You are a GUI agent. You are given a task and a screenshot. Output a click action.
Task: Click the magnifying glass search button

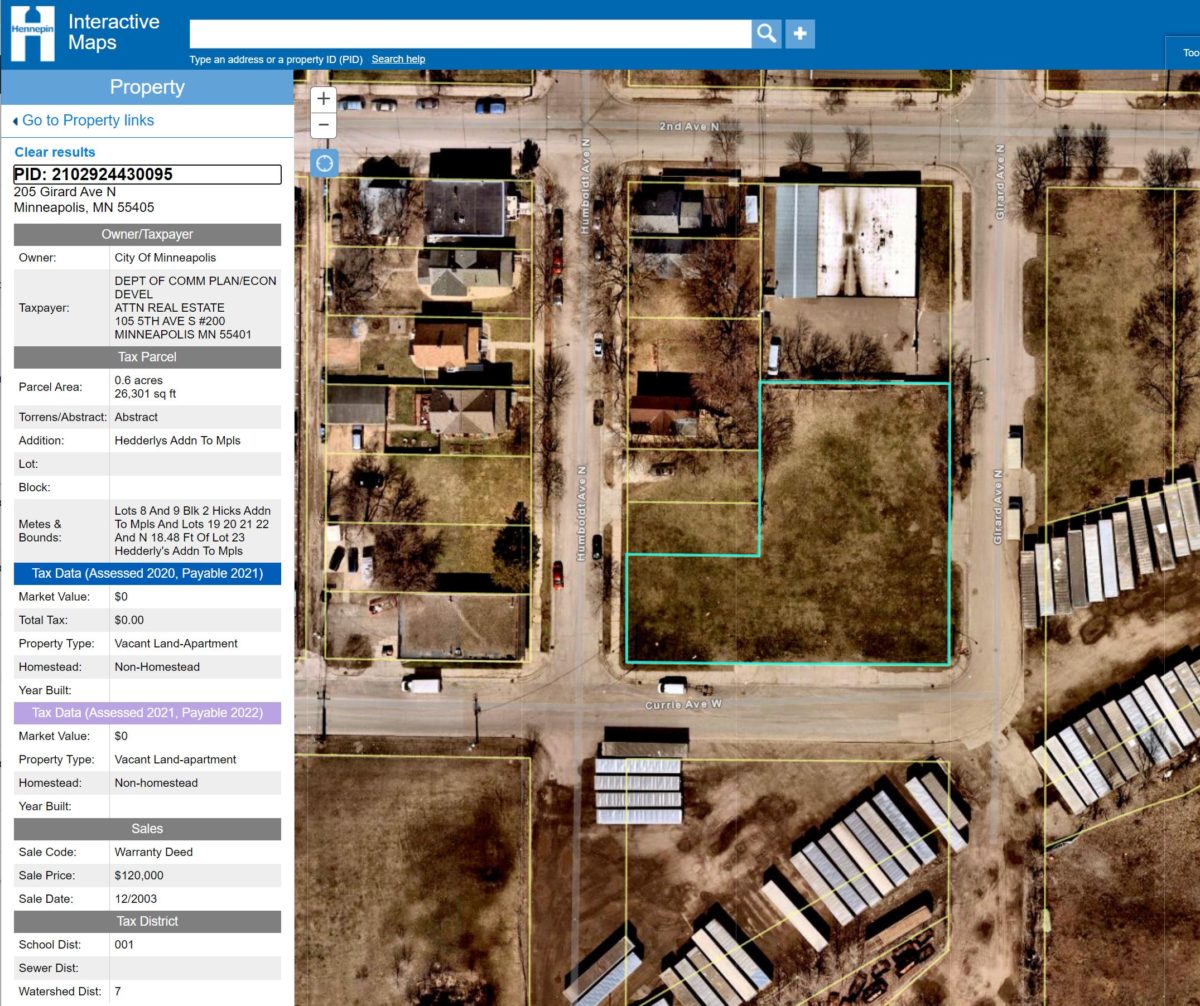(767, 34)
